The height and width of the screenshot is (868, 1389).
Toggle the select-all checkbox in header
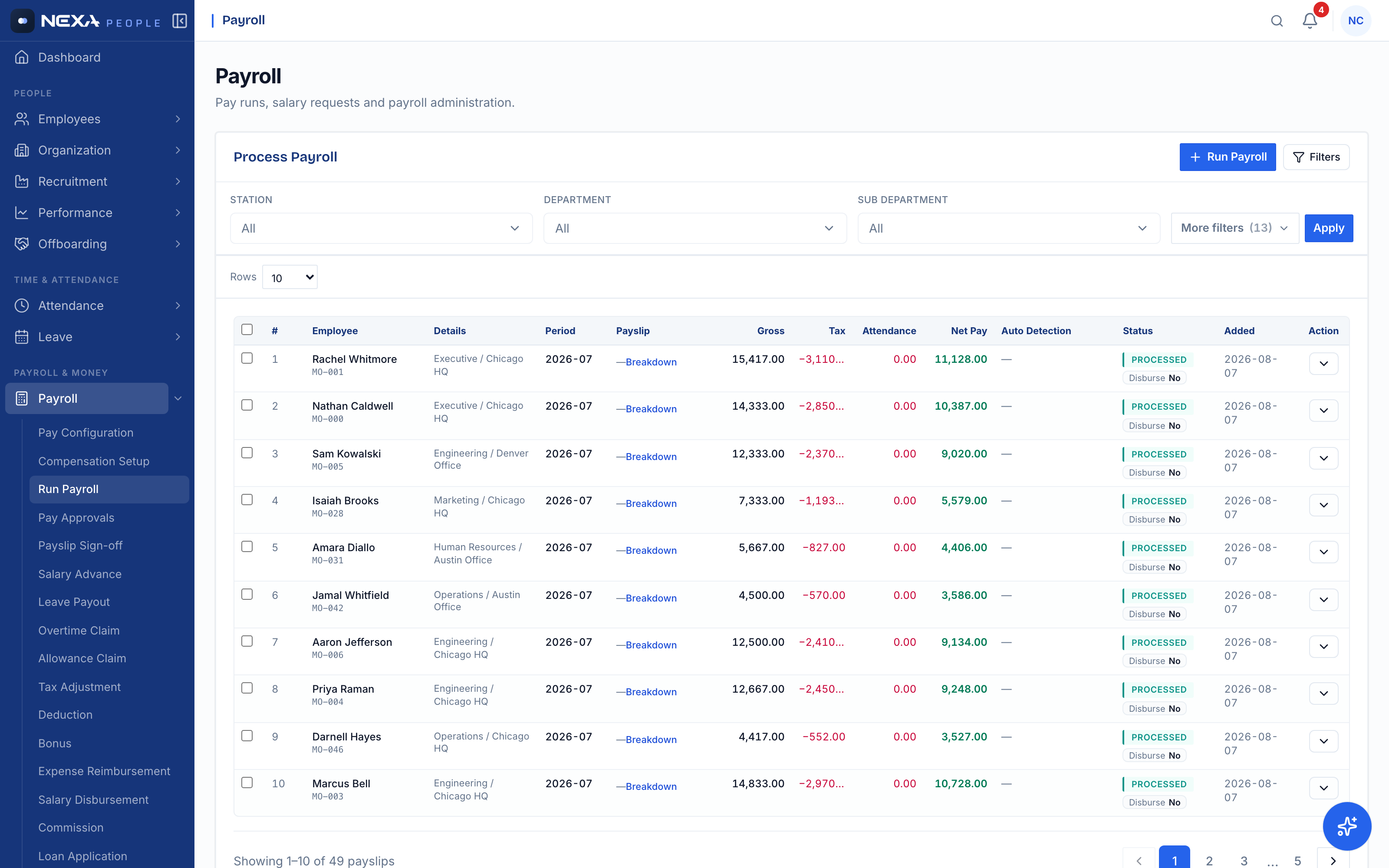pyautogui.click(x=247, y=329)
